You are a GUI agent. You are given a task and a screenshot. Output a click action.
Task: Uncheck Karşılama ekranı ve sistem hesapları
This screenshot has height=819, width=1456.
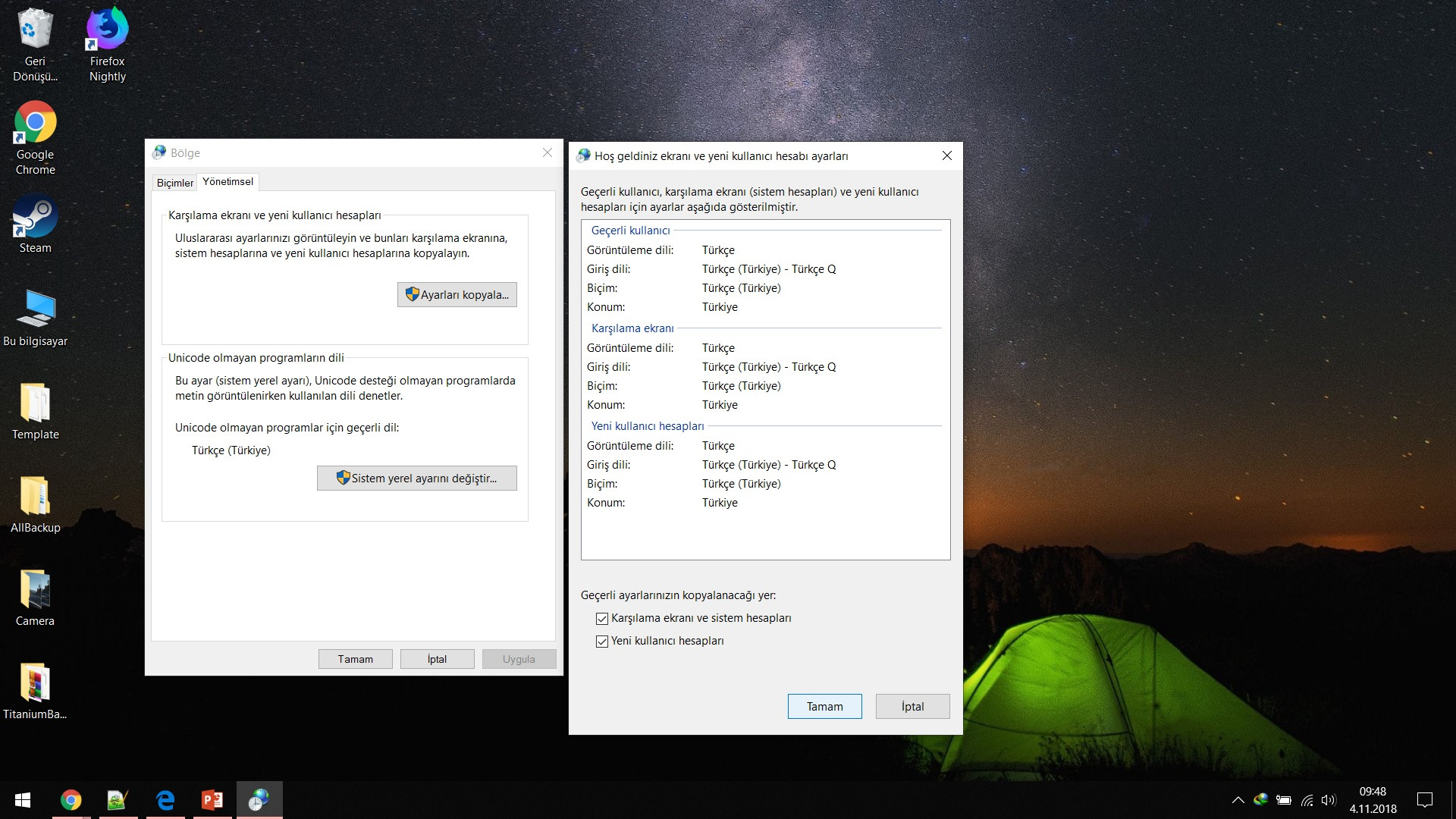pos(602,619)
